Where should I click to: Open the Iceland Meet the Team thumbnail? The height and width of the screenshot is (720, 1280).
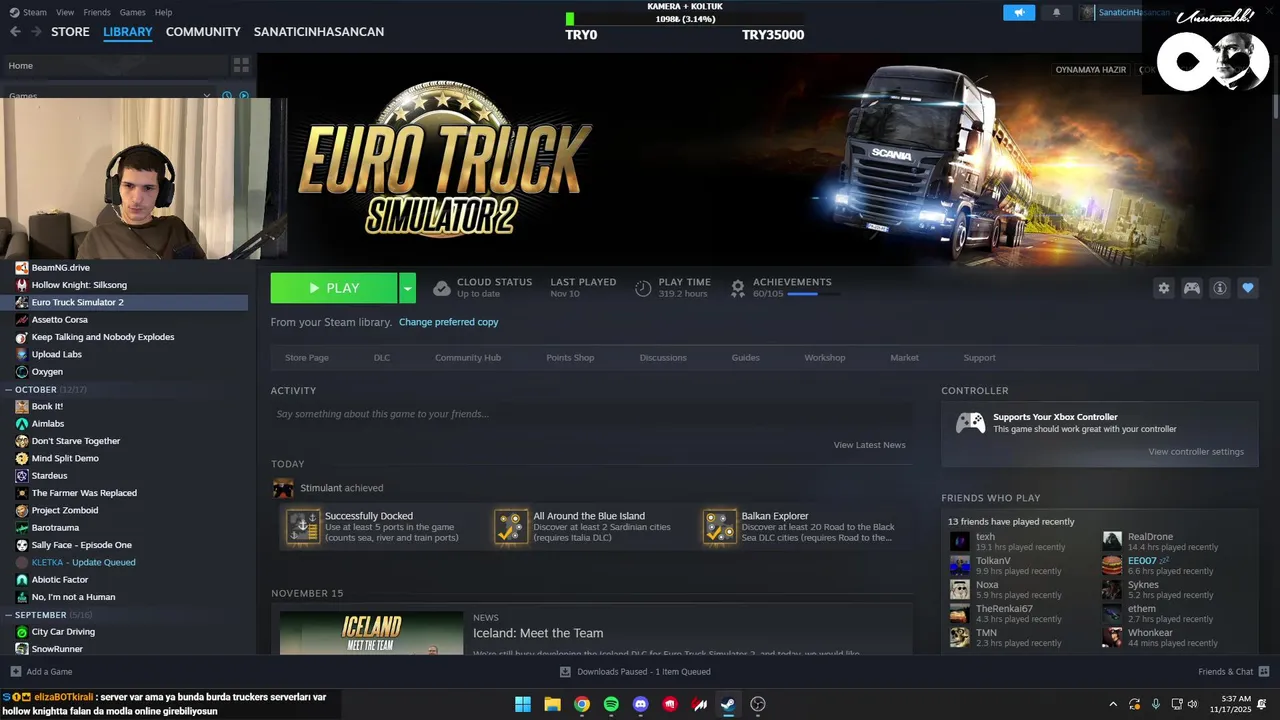click(371, 633)
